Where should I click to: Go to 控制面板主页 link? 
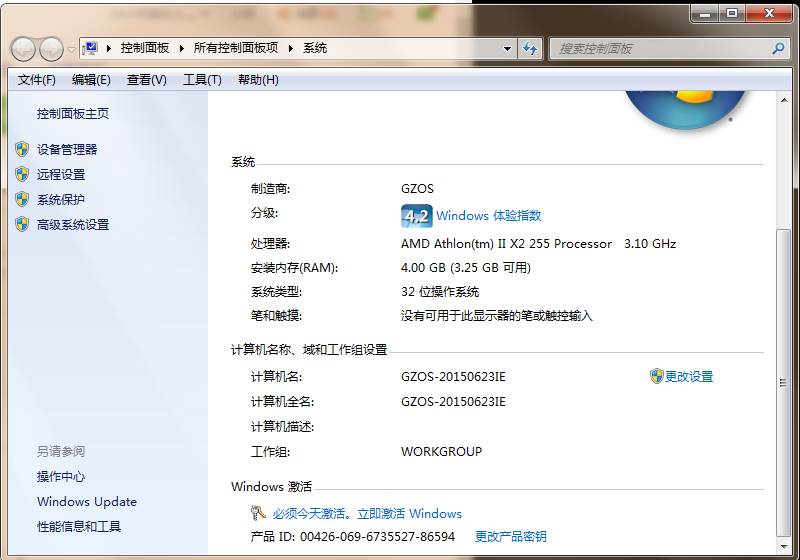click(72, 113)
